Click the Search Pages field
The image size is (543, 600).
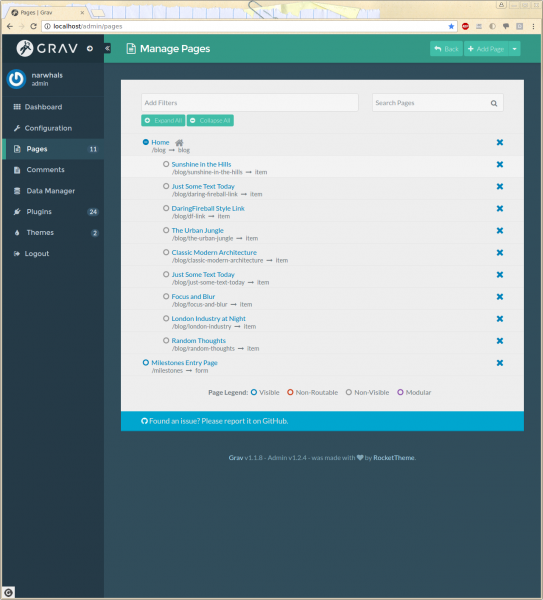[438, 103]
